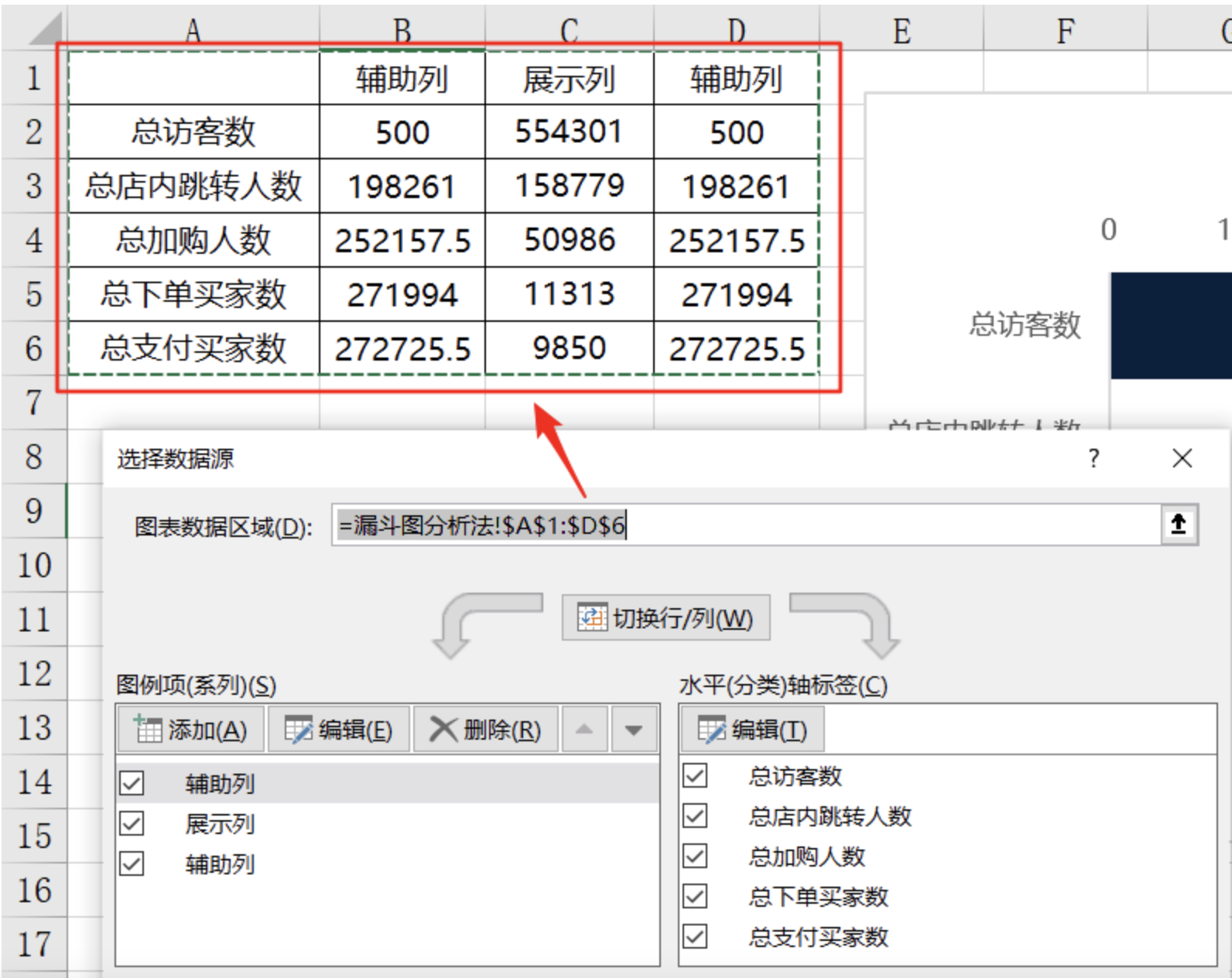Uncheck the 展示列 series checkbox

(132, 823)
